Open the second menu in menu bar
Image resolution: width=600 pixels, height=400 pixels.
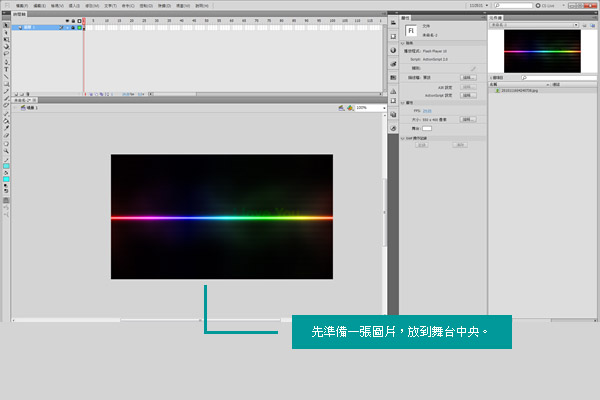[x=39, y=6]
